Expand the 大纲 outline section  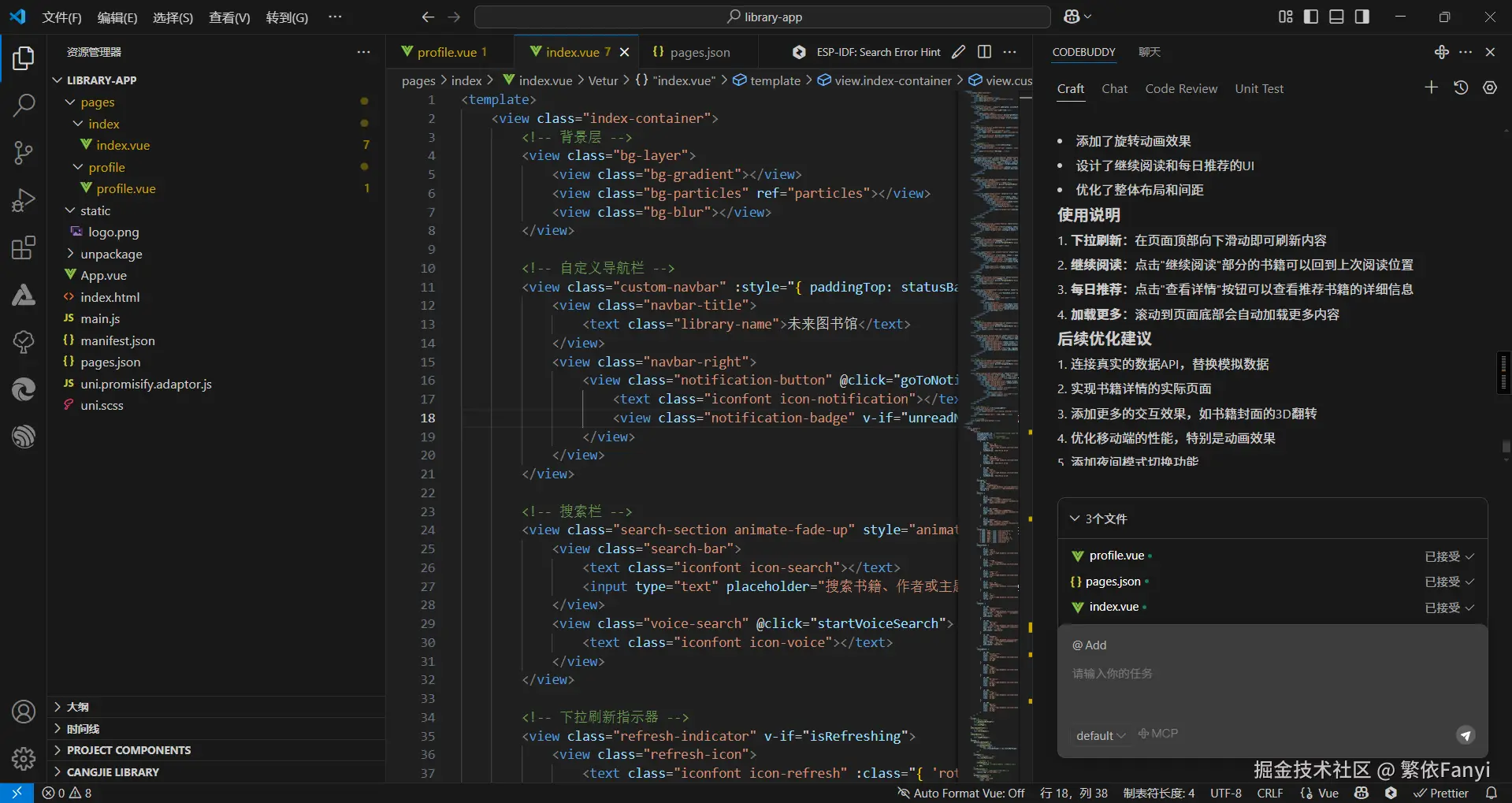(216, 707)
